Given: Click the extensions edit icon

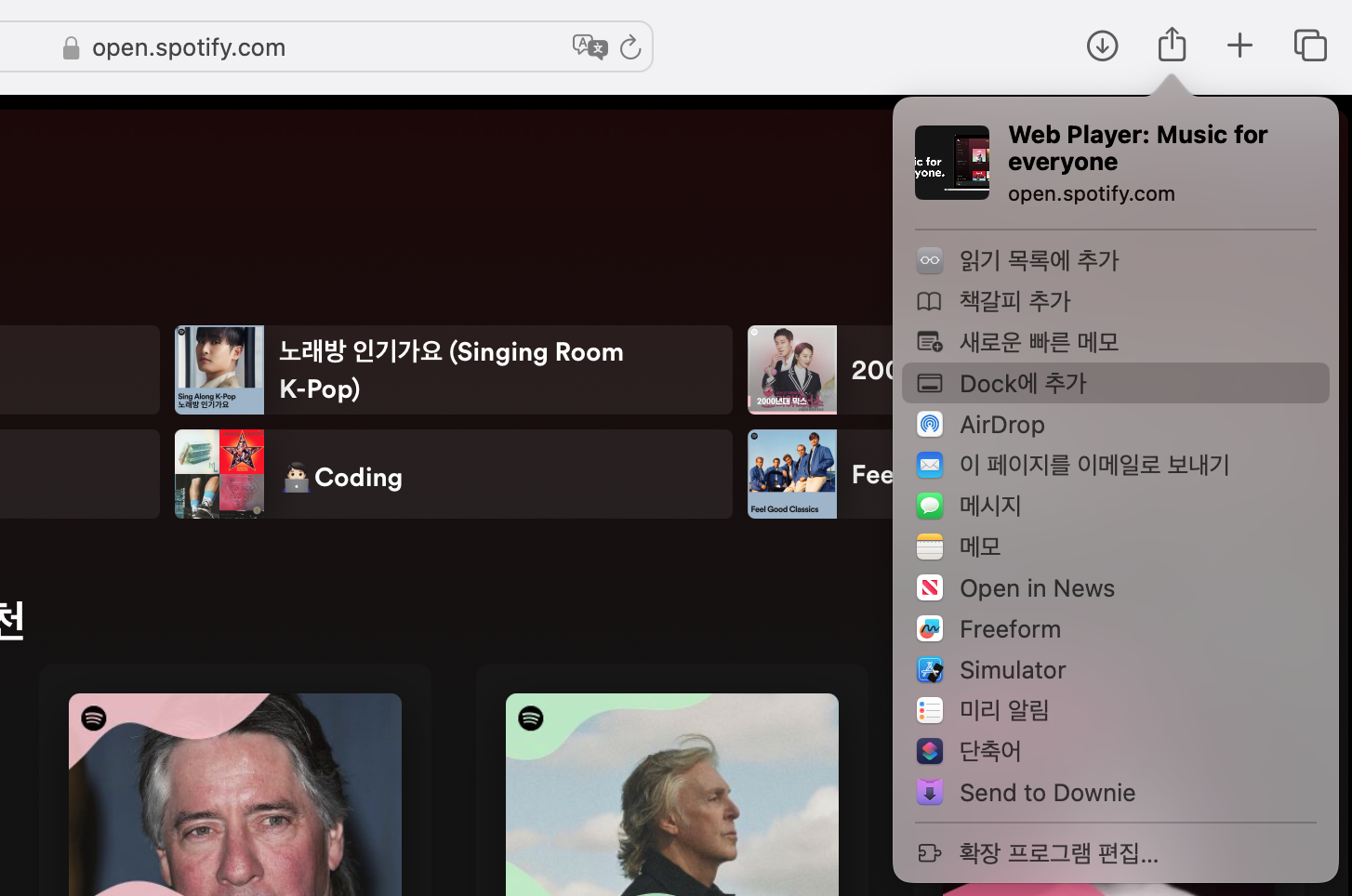Looking at the screenshot, I should [x=930, y=852].
